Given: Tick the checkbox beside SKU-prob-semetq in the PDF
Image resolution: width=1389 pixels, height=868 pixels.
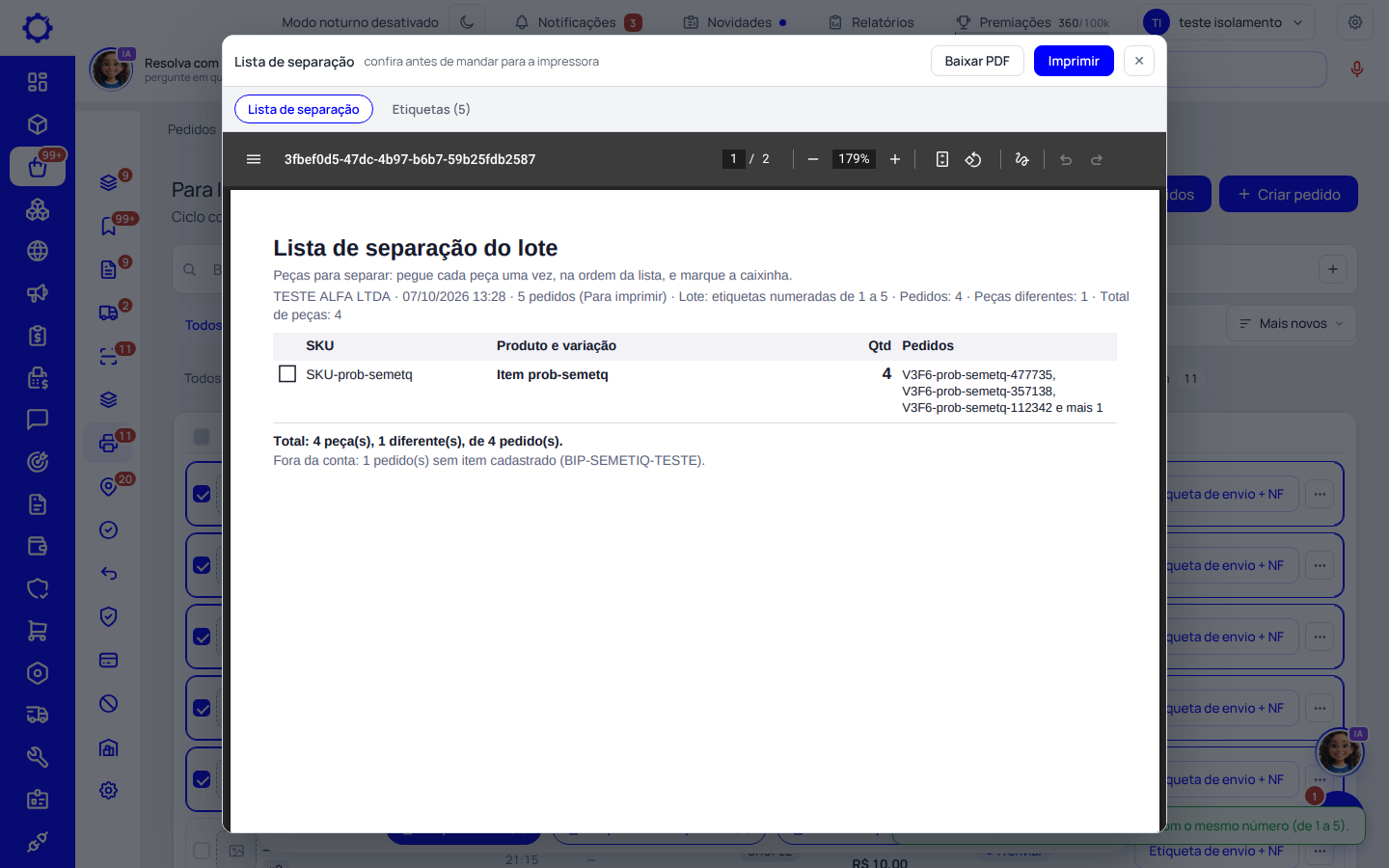Looking at the screenshot, I should click(x=287, y=373).
